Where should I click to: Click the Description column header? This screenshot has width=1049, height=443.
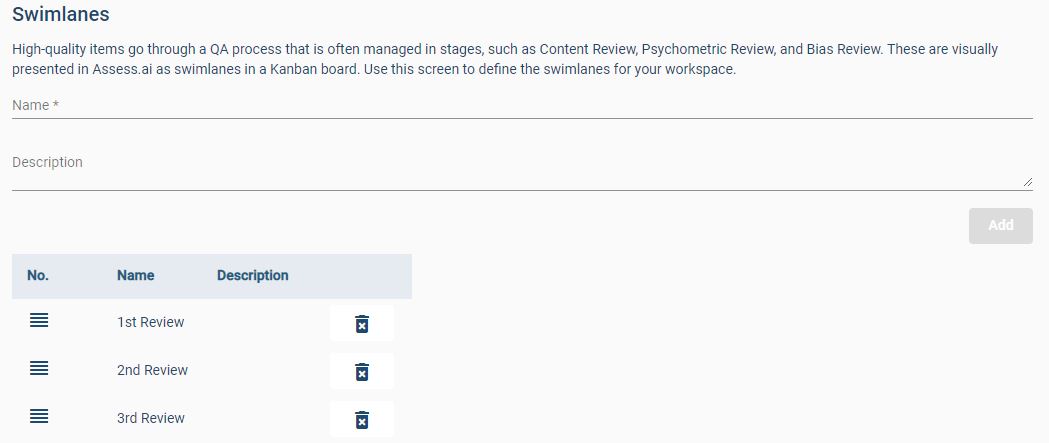(252, 276)
